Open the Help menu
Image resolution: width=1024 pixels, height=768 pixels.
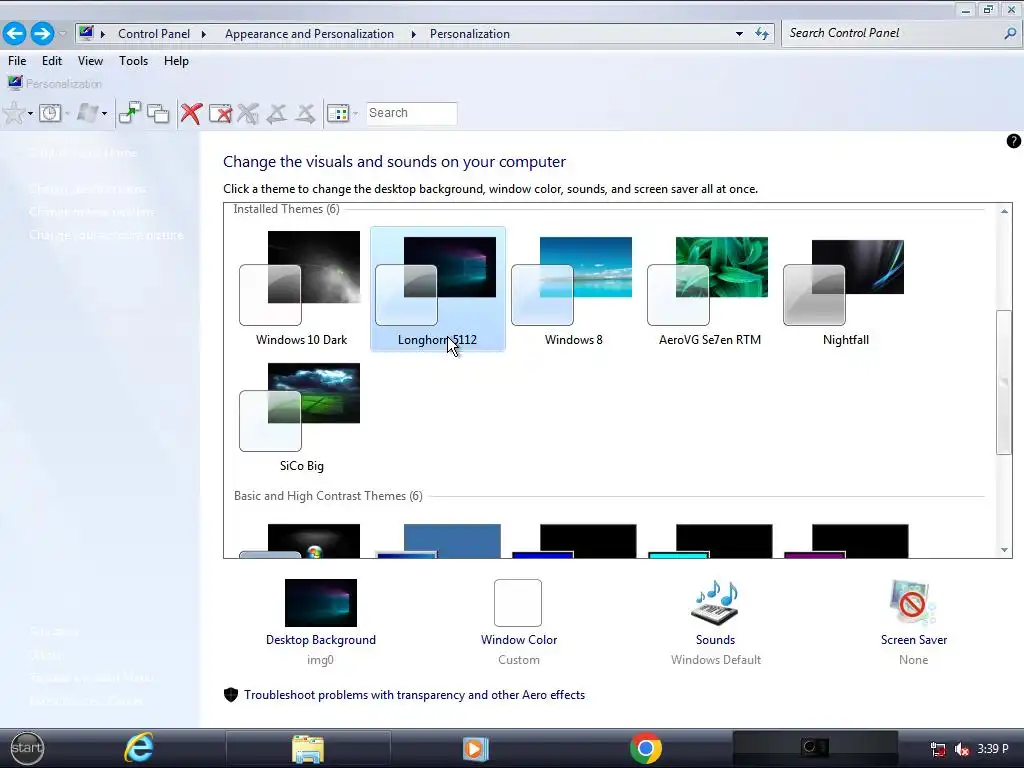click(176, 61)
